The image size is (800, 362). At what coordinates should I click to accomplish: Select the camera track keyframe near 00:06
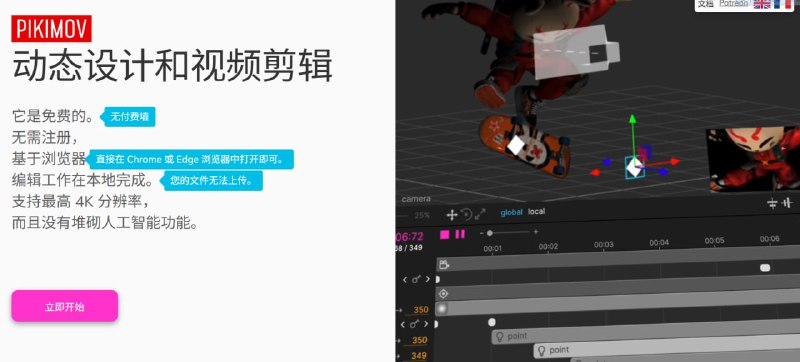[x=765, y=268]
